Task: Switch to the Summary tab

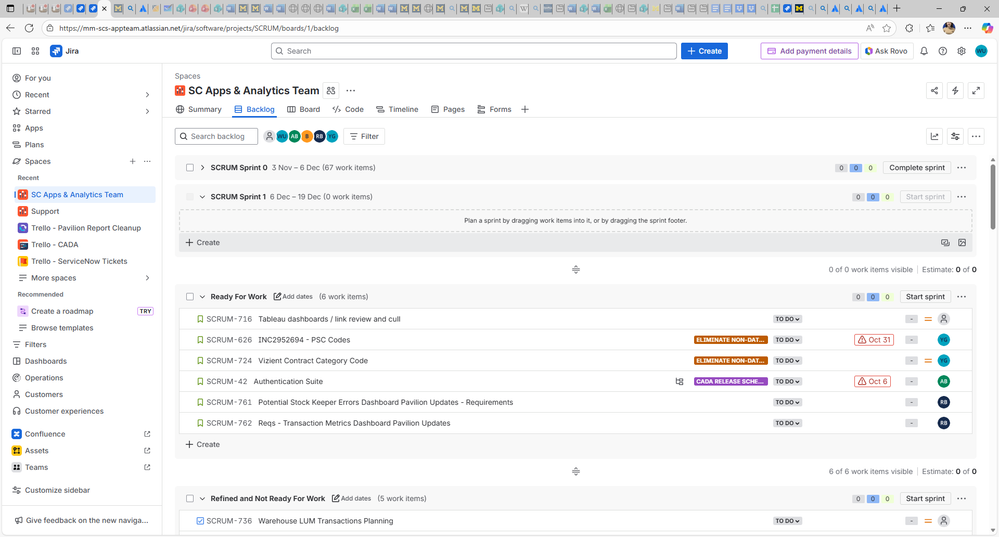Action: [x=199, y=110]
